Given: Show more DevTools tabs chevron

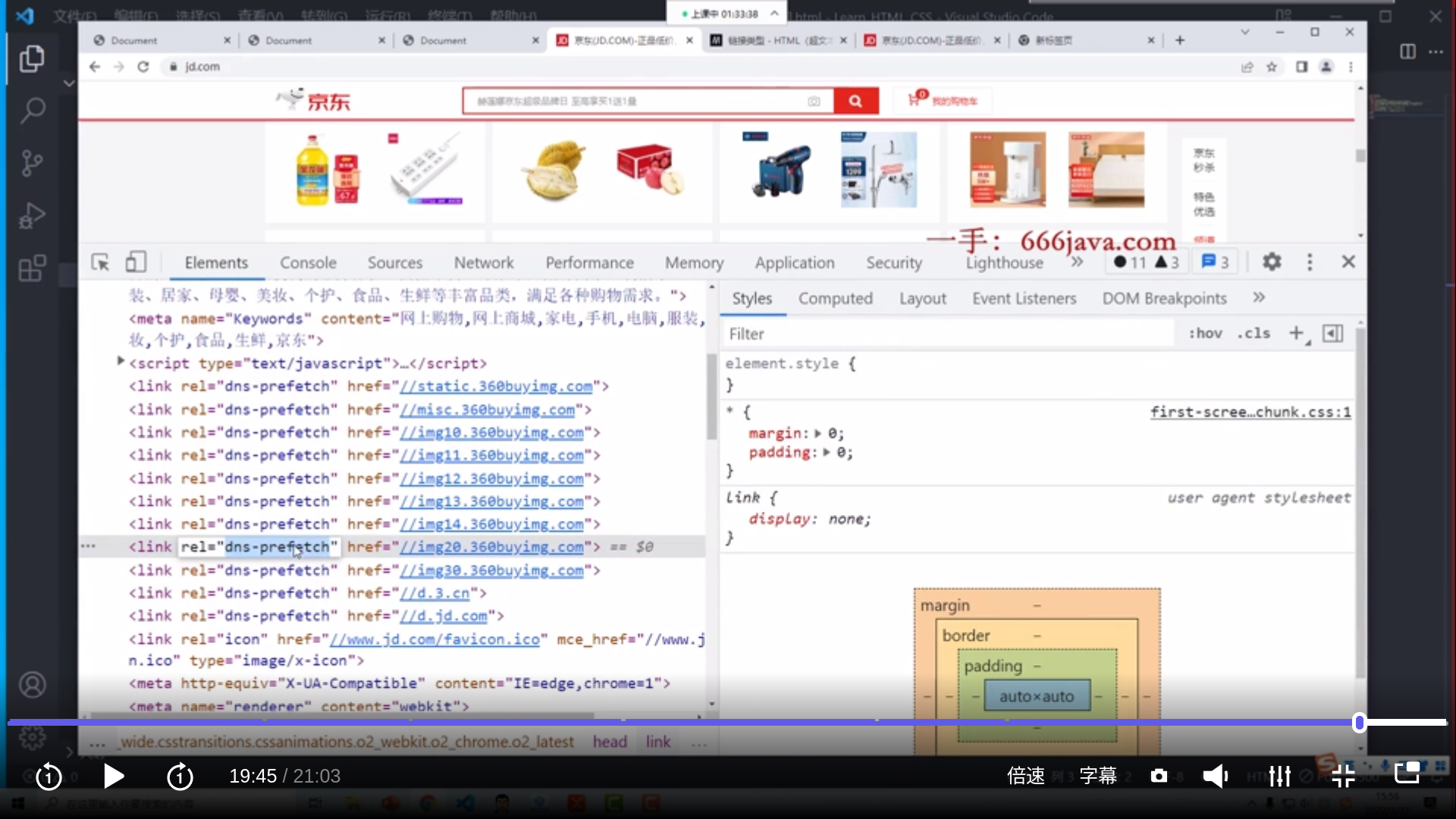Looking at the screenshot, I should click(x=1077, y=262).
